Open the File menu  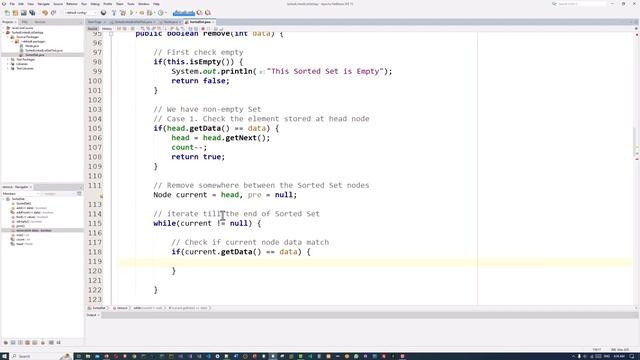tap(12, 4)
